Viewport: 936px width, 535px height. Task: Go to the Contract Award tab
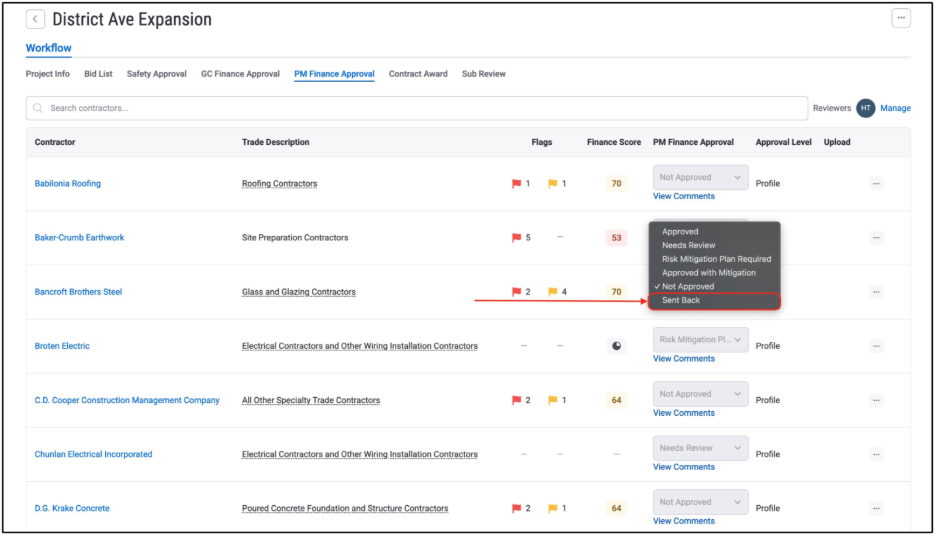pyautogui.click(x=418, y=74)
